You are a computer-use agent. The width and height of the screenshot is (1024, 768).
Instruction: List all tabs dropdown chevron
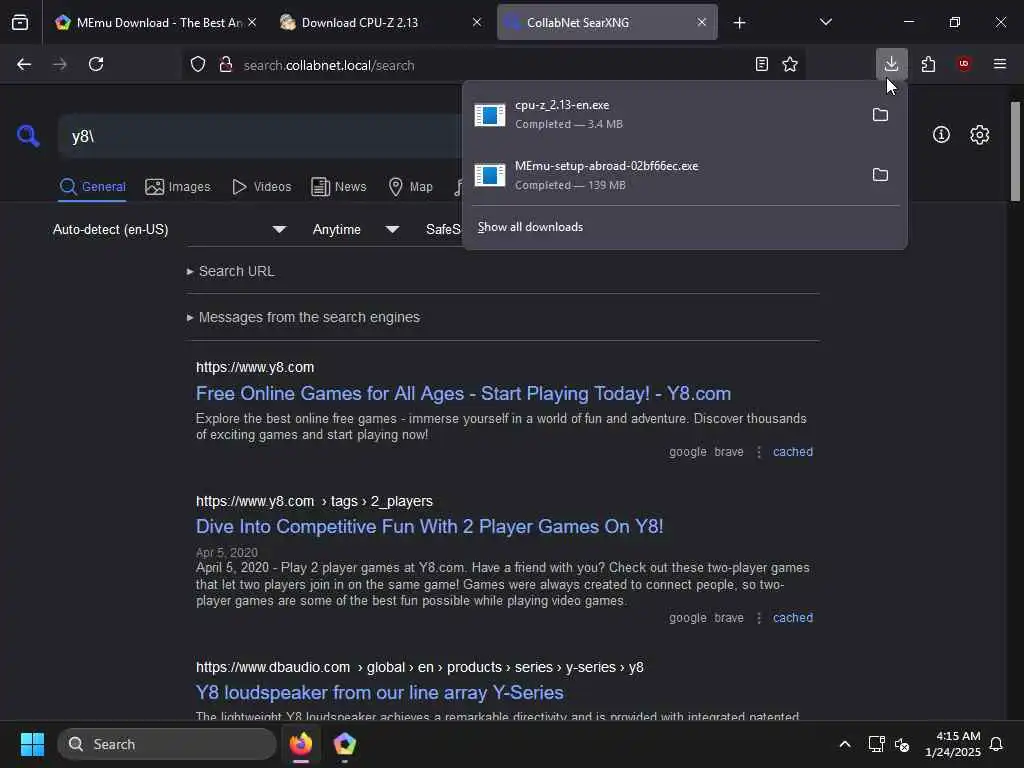click(x=825, y=22)
